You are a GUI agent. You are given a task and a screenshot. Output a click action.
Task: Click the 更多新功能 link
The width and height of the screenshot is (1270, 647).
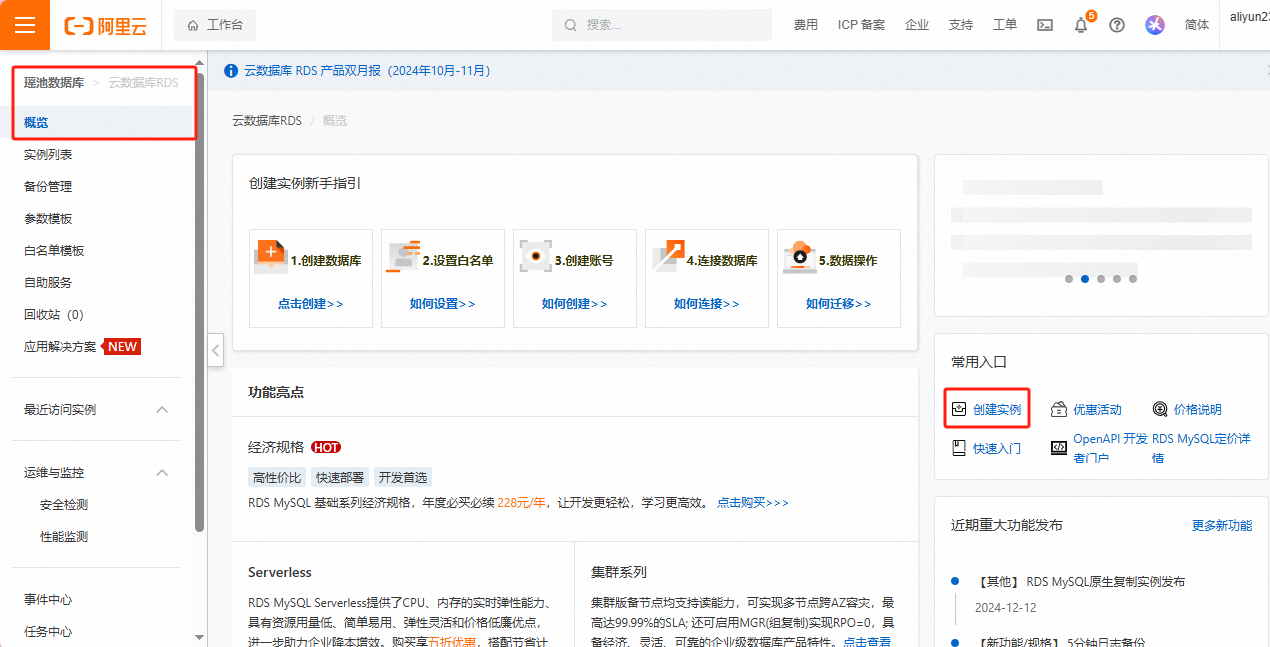tap(1222, 525)
